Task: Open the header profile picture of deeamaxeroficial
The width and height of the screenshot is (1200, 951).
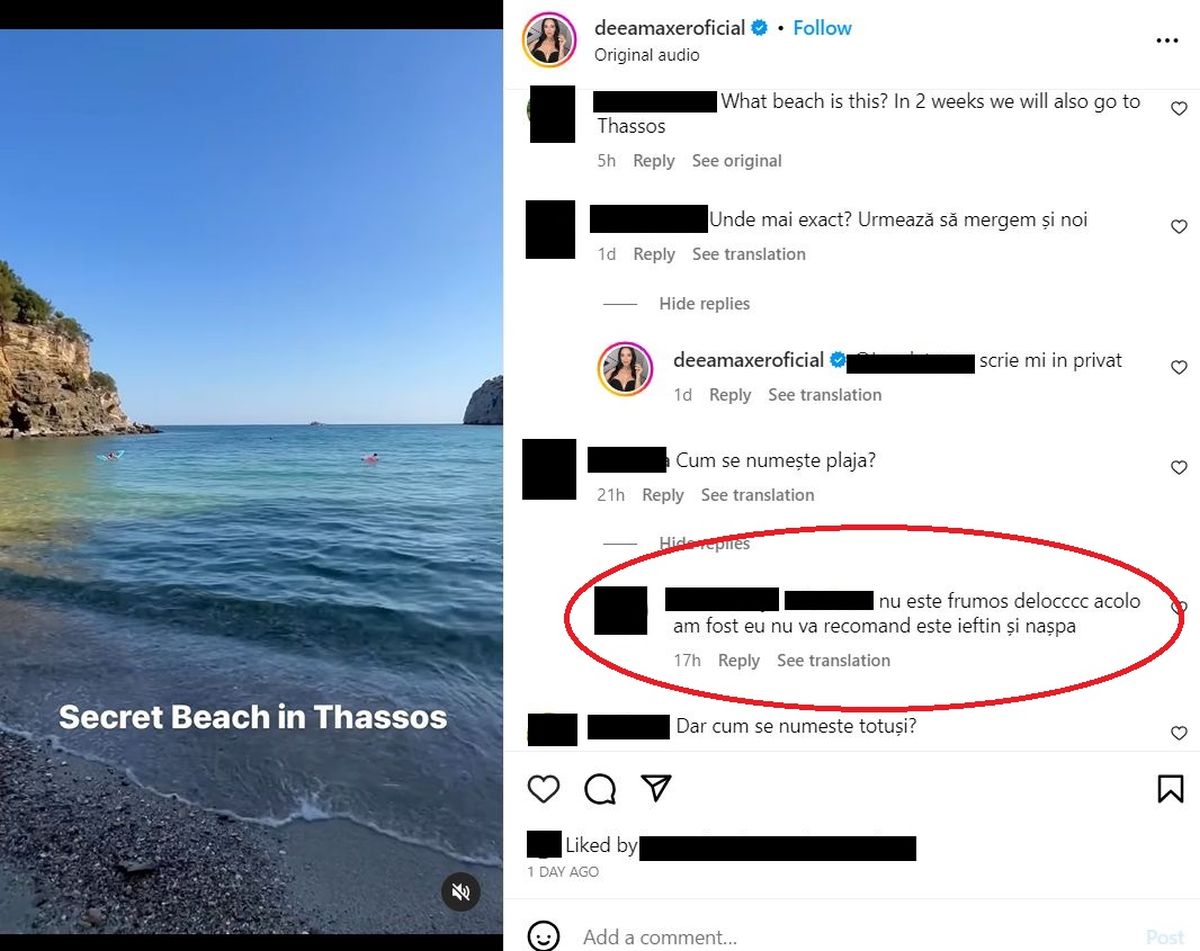Action: [549, 41]
